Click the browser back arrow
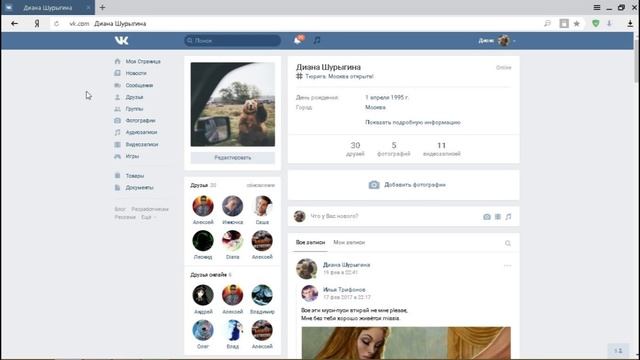The image size is (640, 360). click(14, 24)
